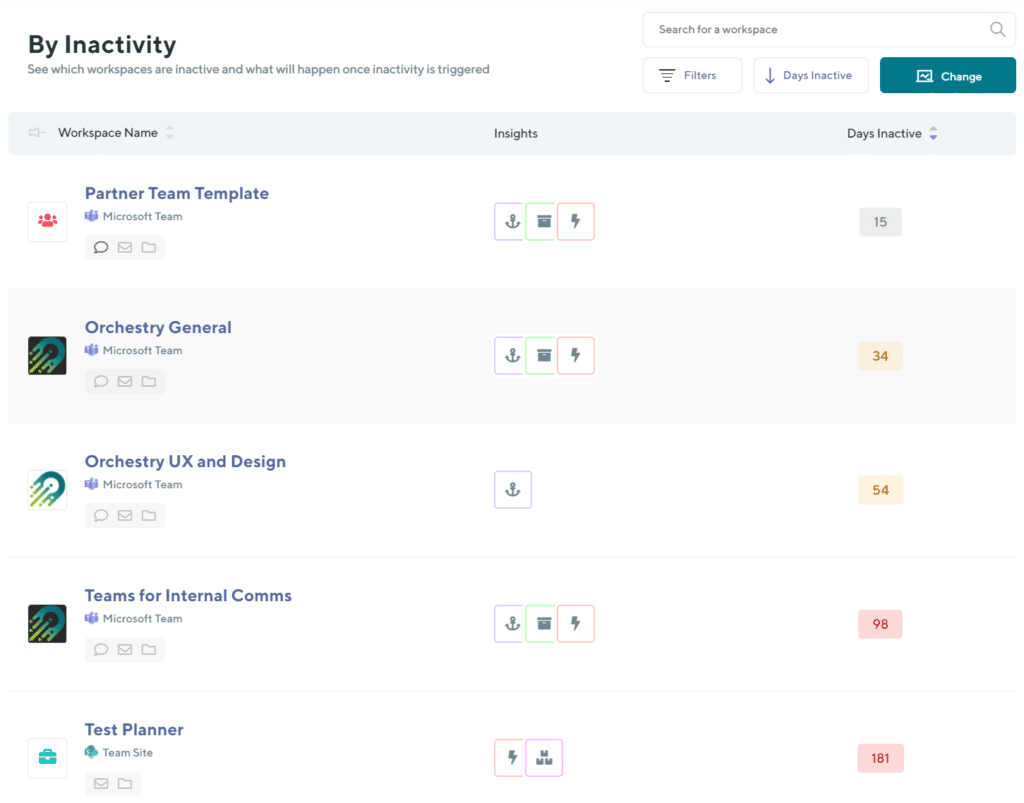Image resolution: width=1024 pixels, height=803 pixels.
Task: Click the Change button
Action: (x=947, y=75)
